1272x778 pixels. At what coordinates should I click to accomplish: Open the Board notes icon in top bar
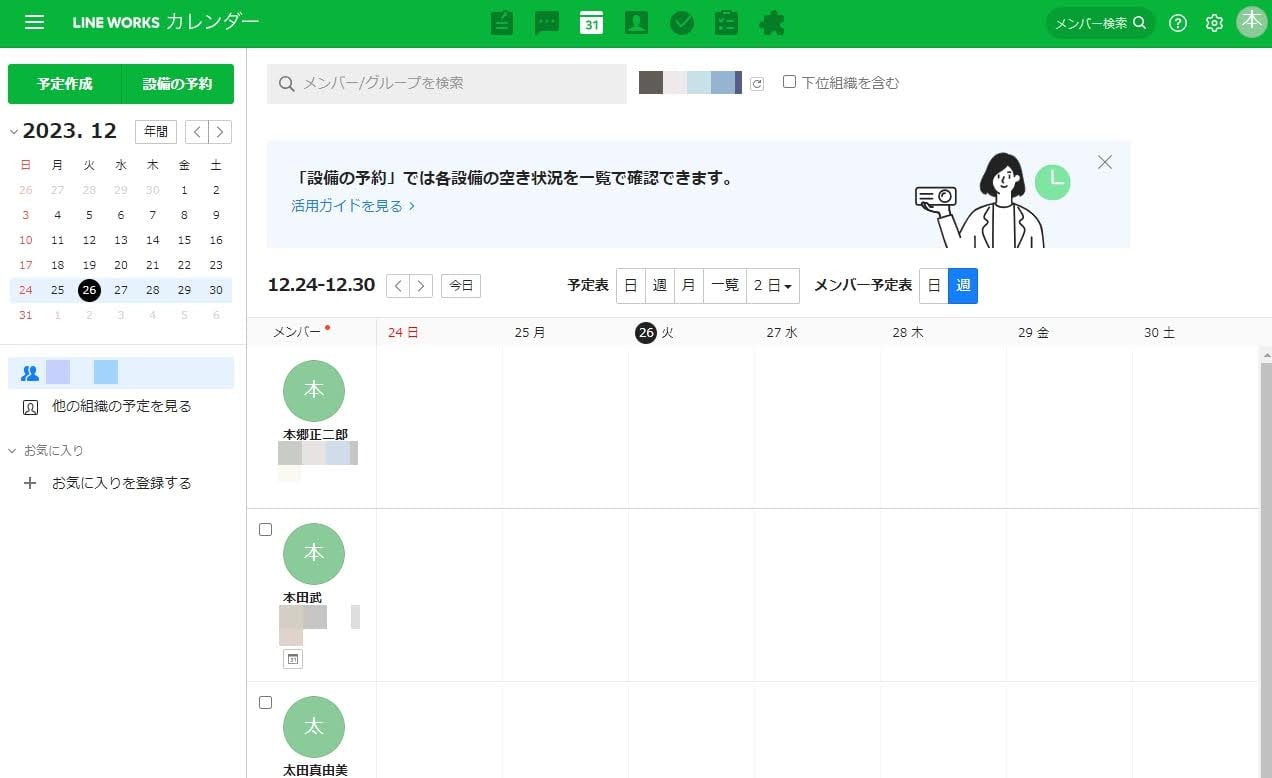(x=502, y=23)
